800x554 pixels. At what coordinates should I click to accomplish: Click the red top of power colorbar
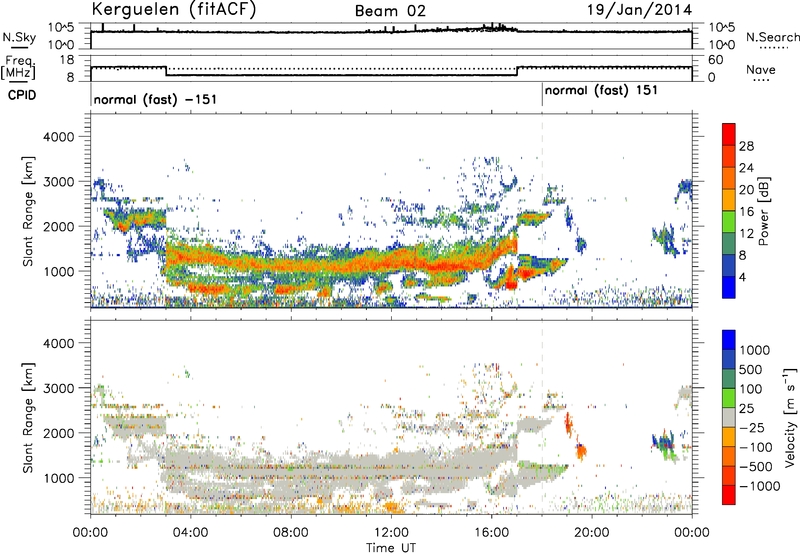tap(729, 134)
